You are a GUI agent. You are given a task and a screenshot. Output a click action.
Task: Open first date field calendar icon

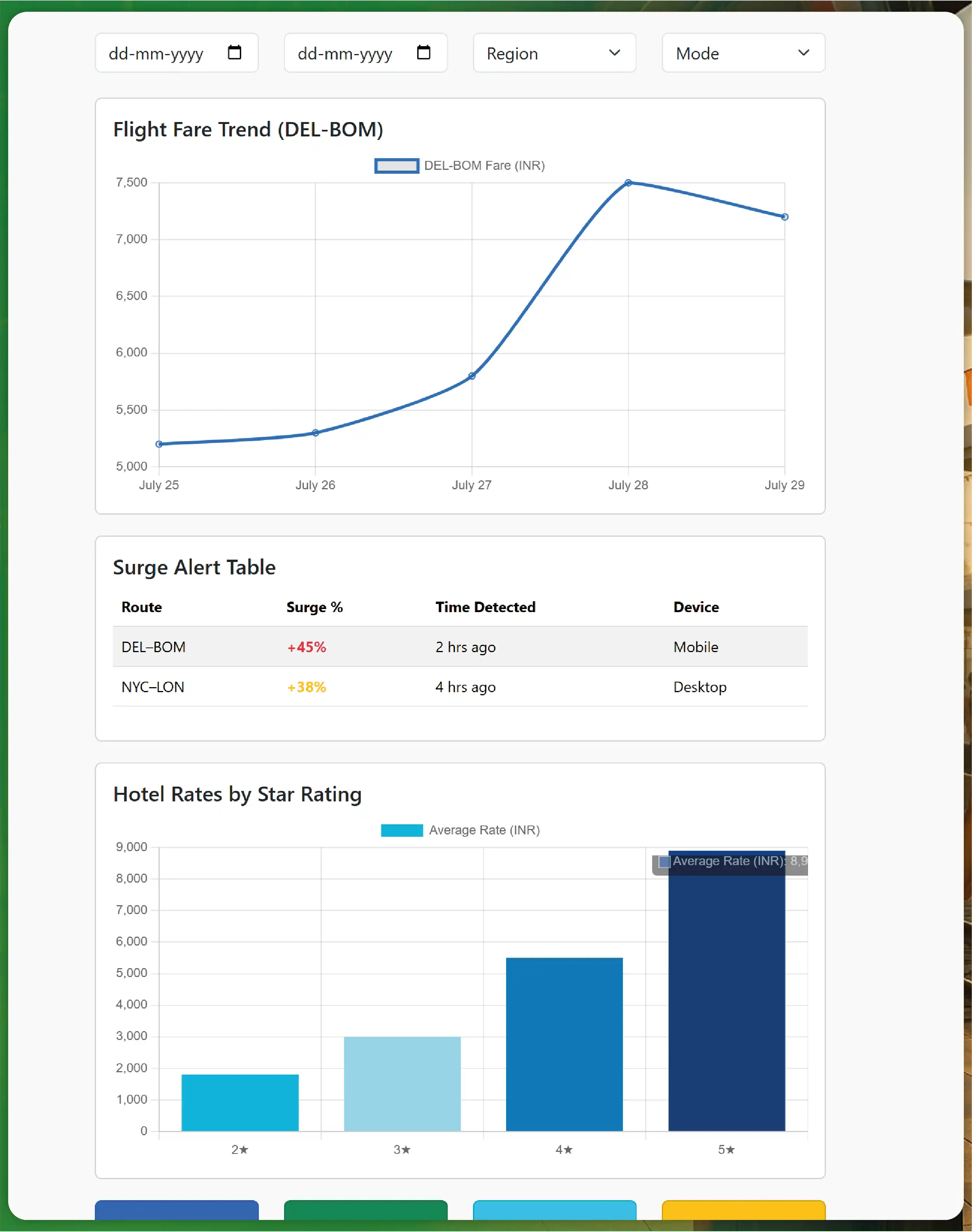click(234, 52)
